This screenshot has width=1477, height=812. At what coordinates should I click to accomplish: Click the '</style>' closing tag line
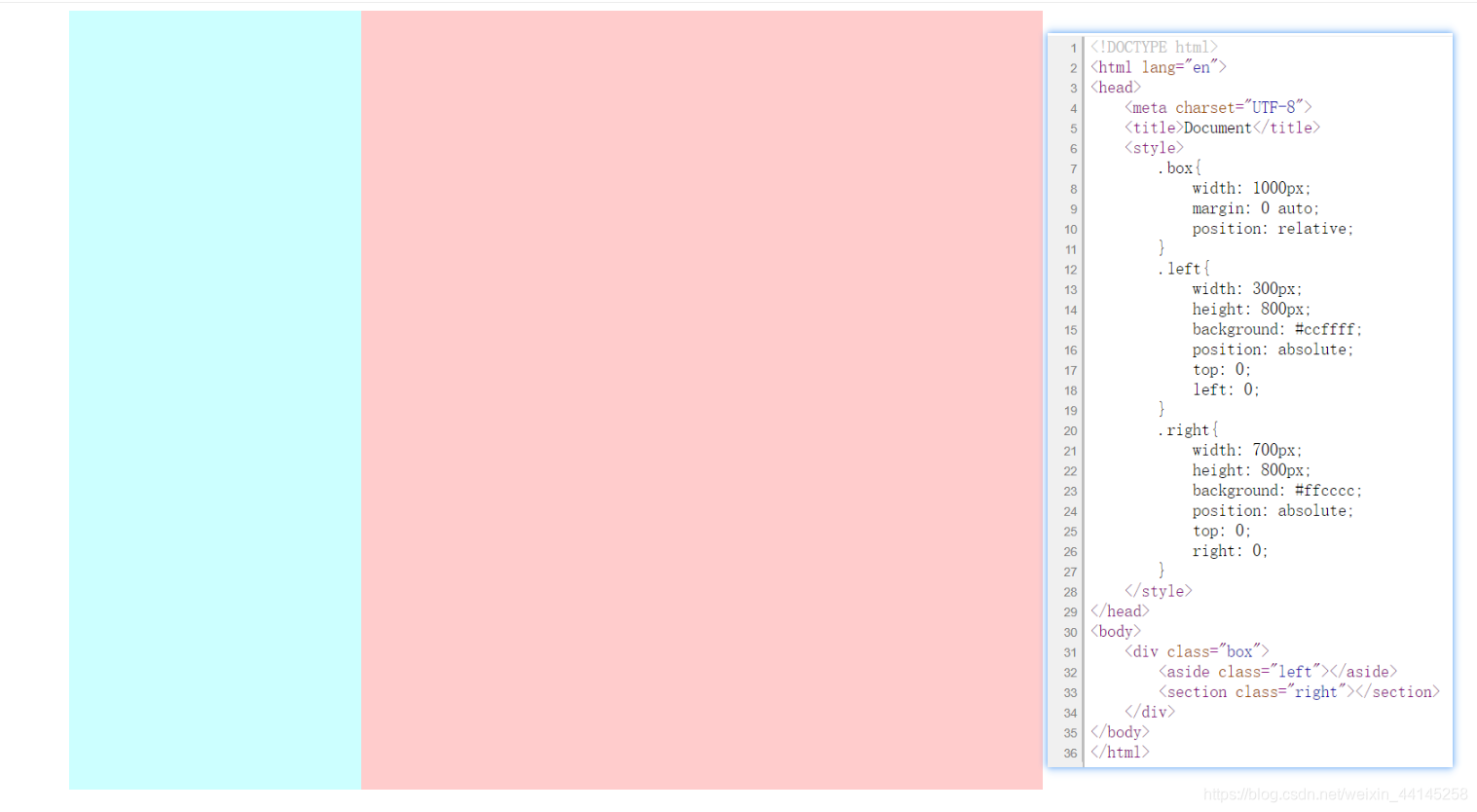pos(1159,591)
